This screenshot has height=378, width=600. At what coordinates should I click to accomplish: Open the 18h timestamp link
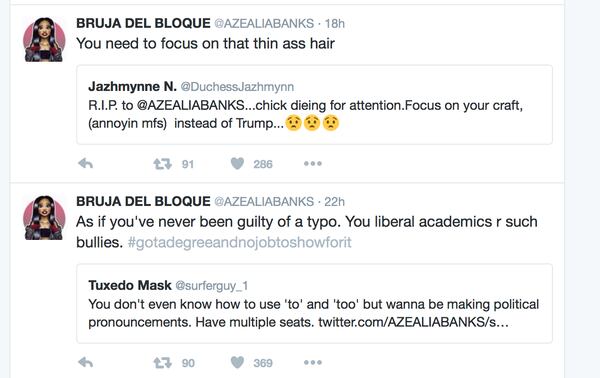pyautogui.click(x=335, y=24)
